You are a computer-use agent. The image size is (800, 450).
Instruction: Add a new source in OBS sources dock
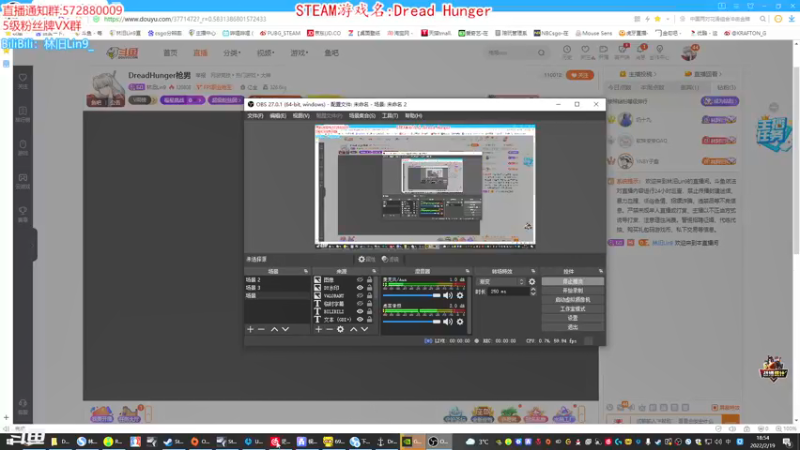pos(318,330)
